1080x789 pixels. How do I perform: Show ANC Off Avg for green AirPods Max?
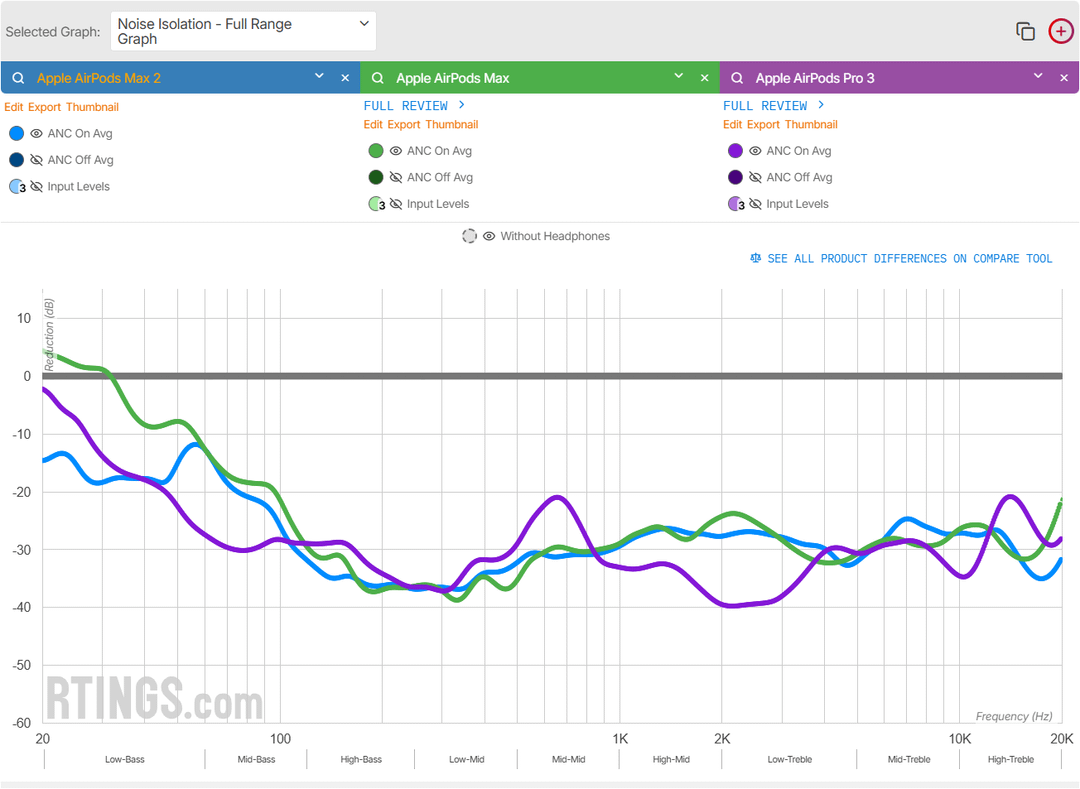[396, 178]
